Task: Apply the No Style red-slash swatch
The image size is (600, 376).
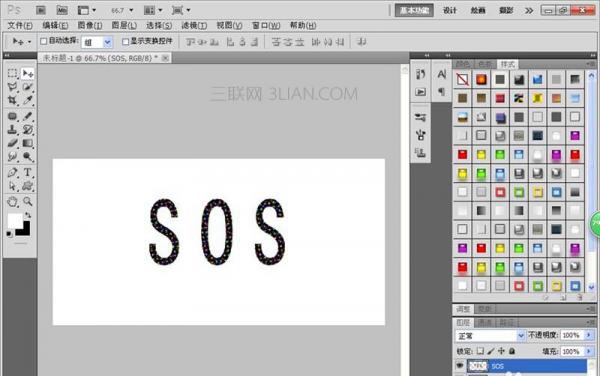Action: point(462,79)
